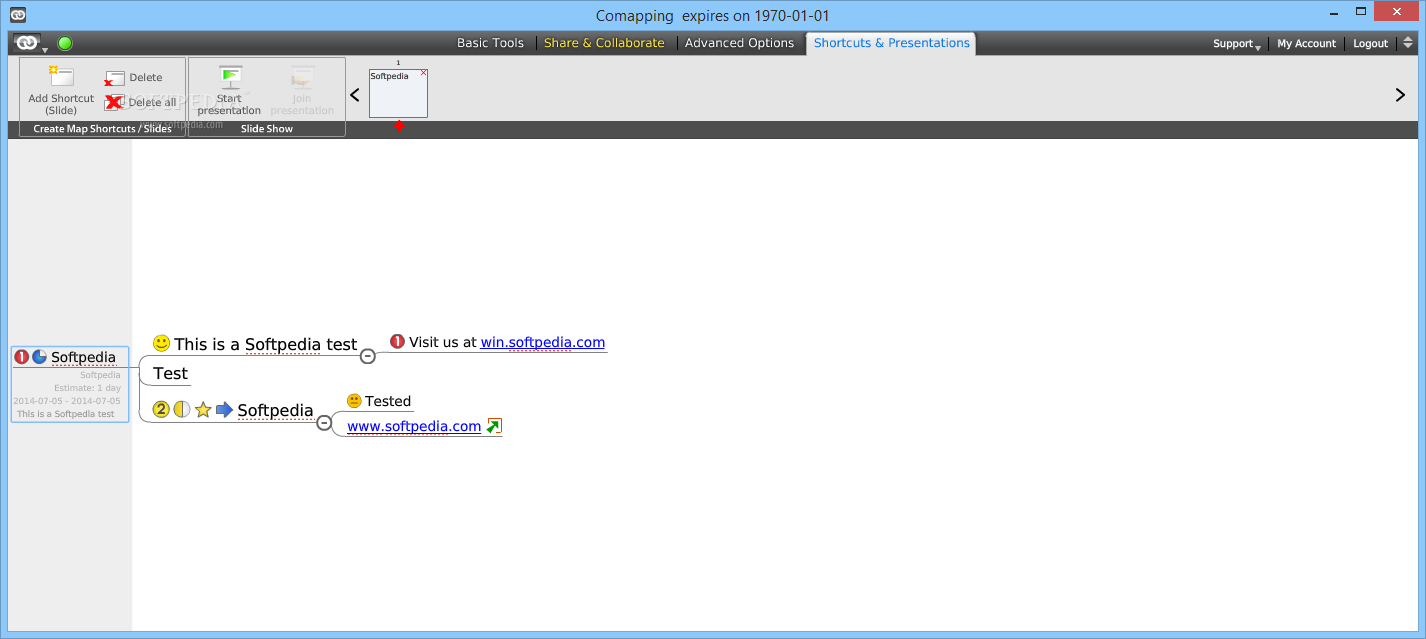Select the child Softpedia node text
This screenshot has height=639, width=1426.
276,410
